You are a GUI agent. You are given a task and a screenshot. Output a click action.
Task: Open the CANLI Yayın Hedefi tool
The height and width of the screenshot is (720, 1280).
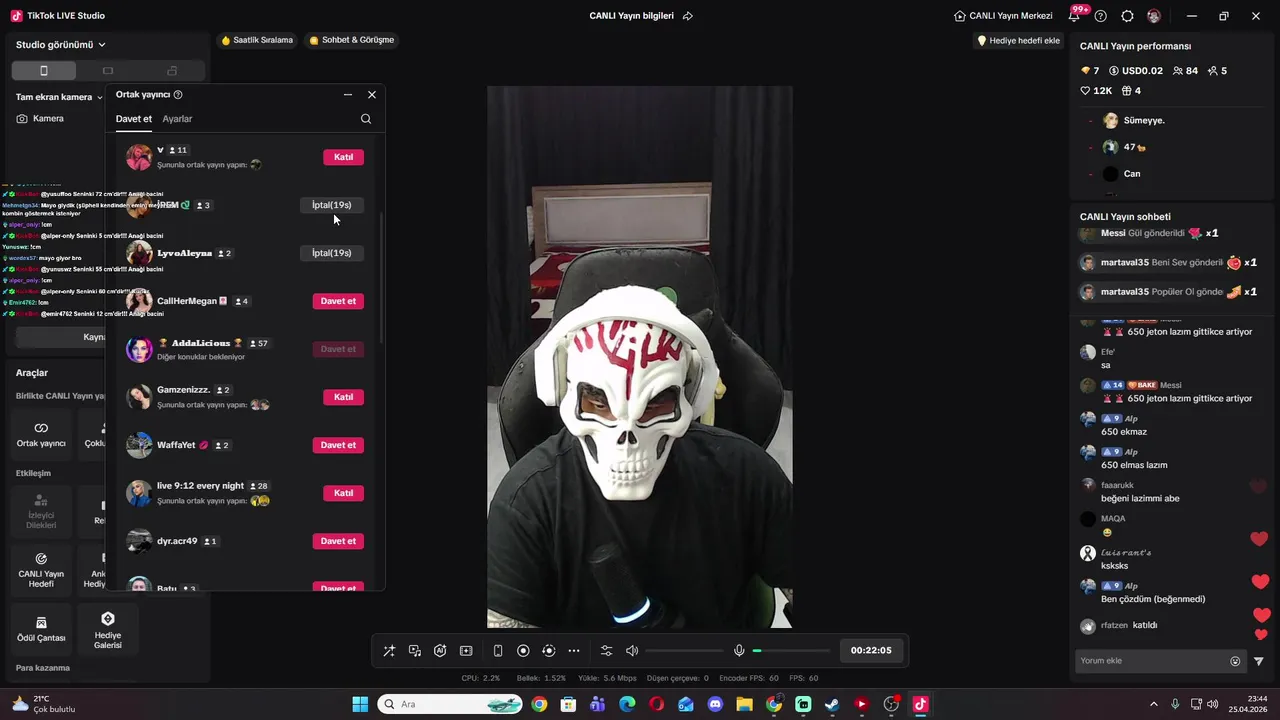(41, 570)
